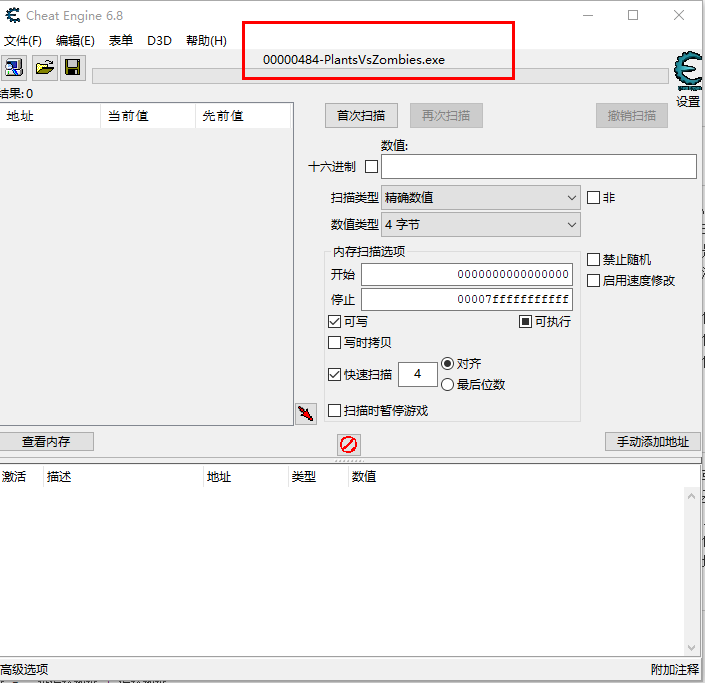
Task: Toggle 禁止随机 checkbox
Action: tap(593, 259)
